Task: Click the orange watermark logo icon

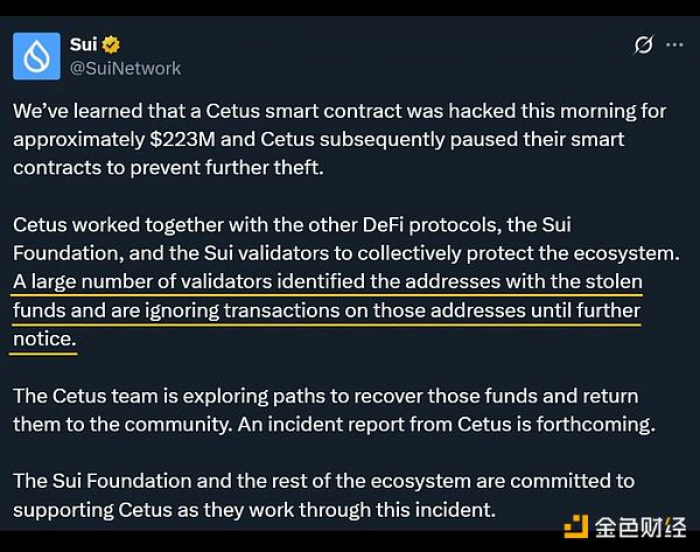Action: pos(577,527)
